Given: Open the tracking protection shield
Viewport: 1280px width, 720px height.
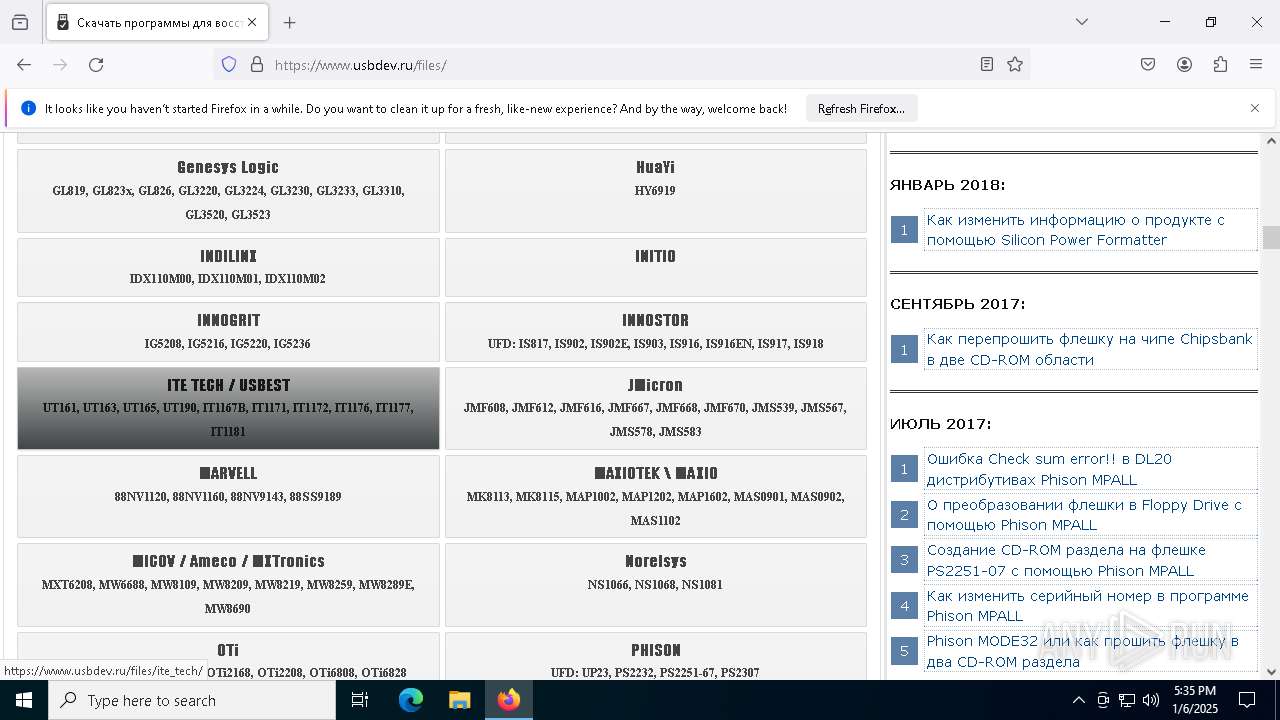Looking at the screenshot, I should click(x=229, y=64).
